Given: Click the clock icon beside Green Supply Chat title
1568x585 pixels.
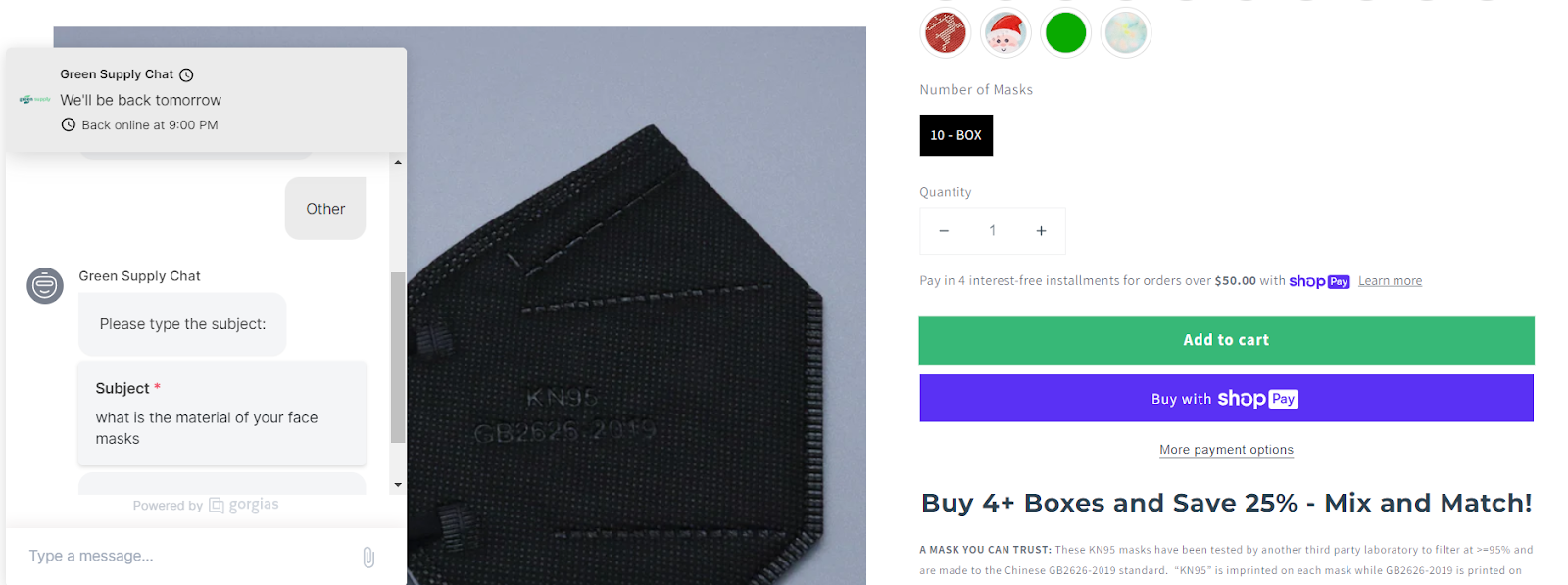Looking at the screenshot, I should pyautogui.click(x=186, y=75).
